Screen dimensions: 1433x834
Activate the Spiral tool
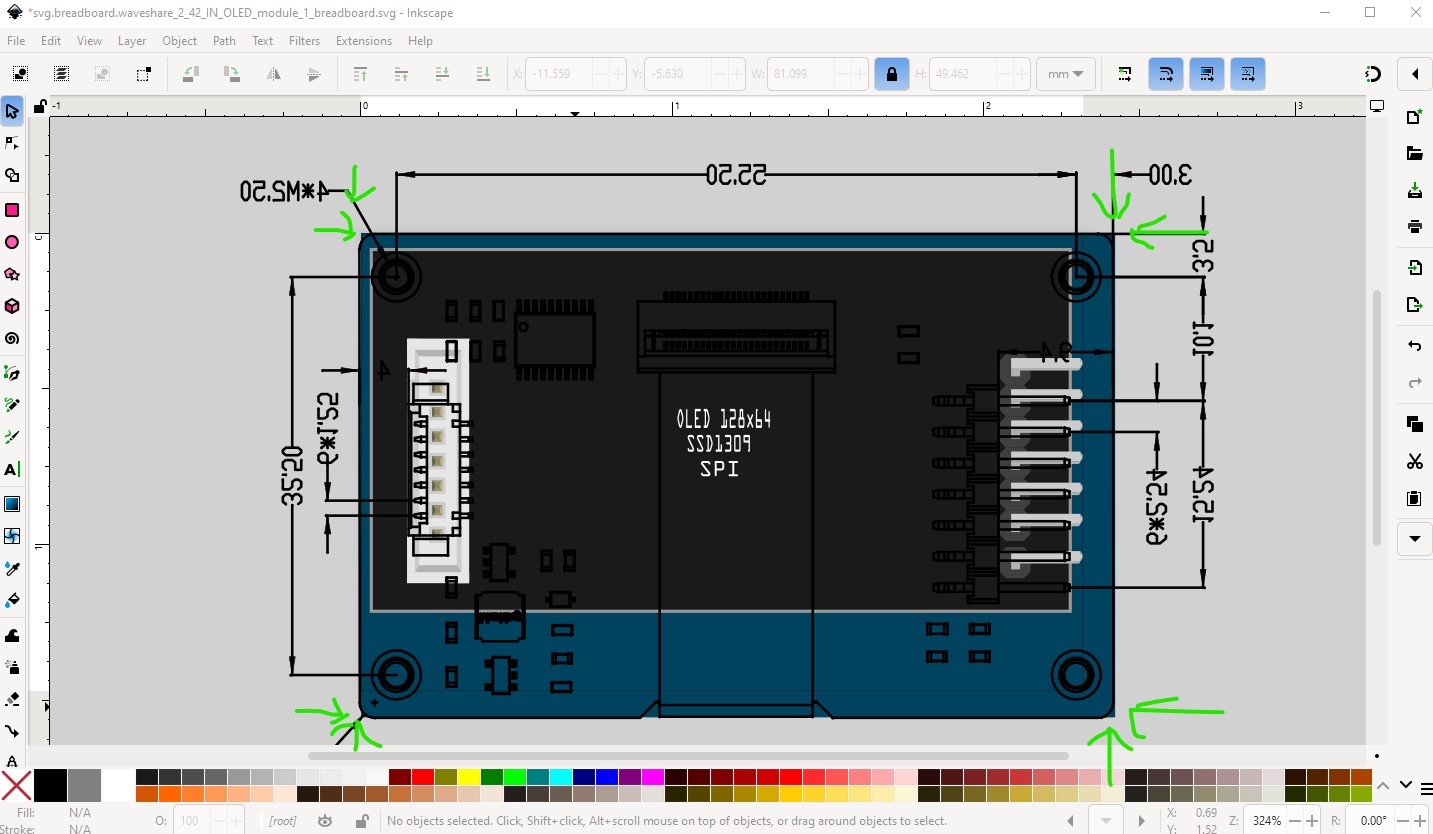click(x=12, y=338)
